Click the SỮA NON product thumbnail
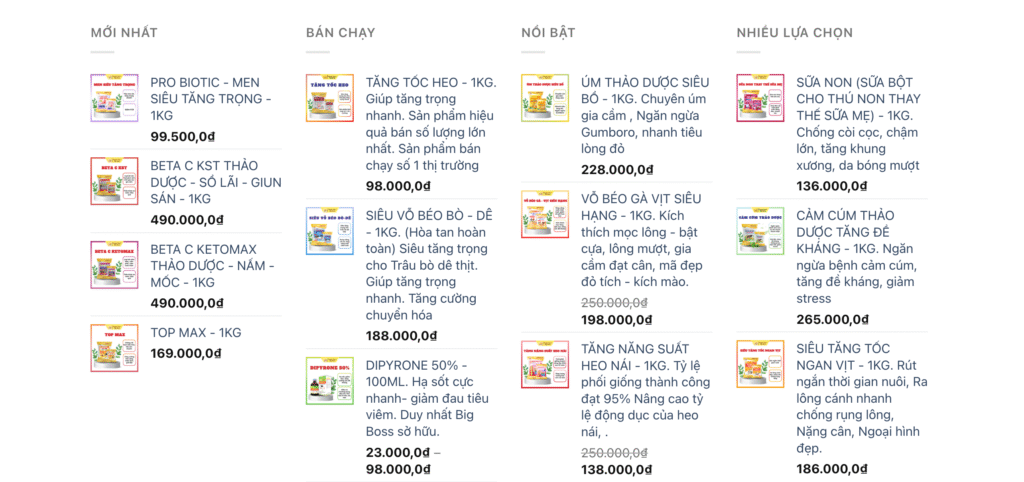 coord(760,98)
